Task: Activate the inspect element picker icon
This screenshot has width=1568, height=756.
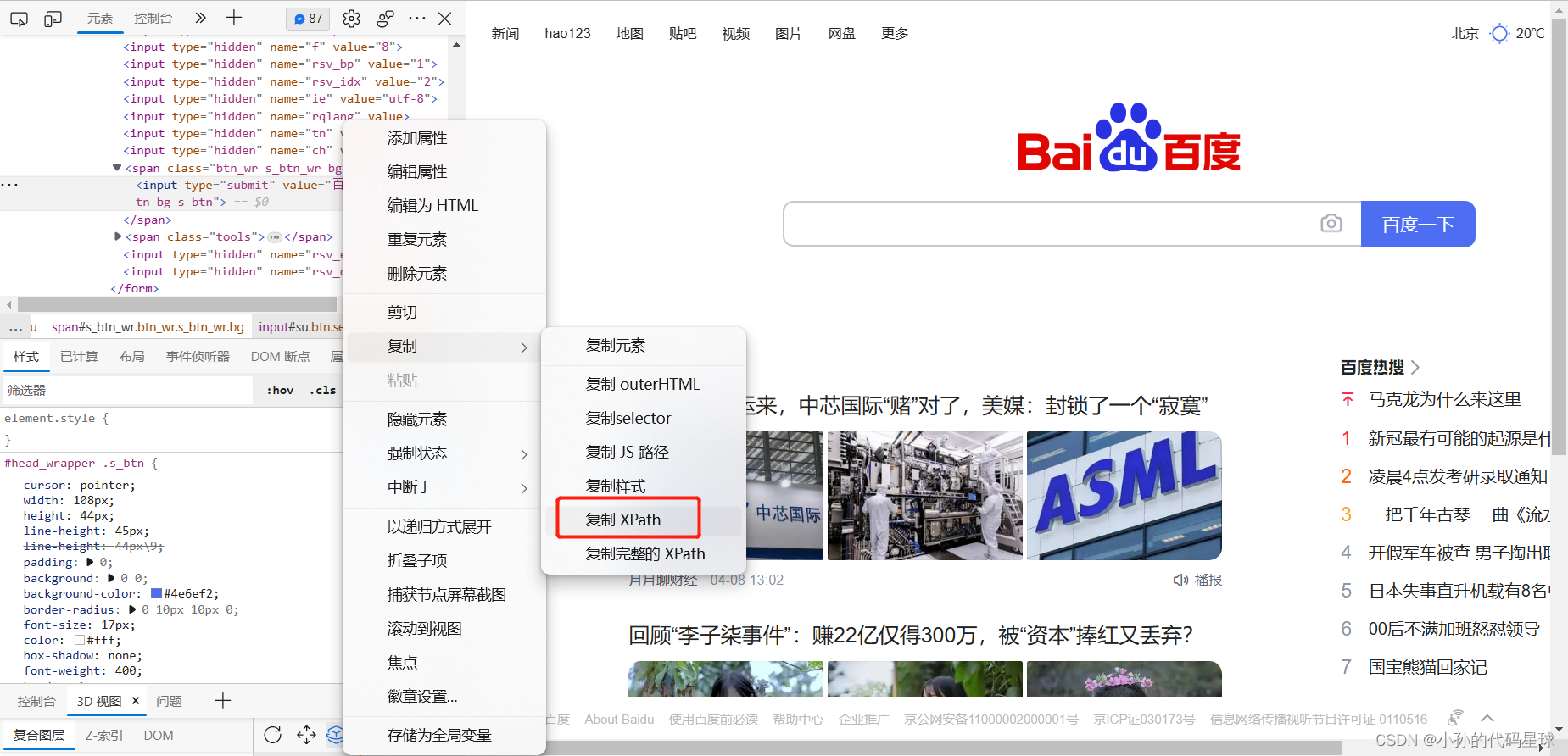Action: (x=19, y=19)
